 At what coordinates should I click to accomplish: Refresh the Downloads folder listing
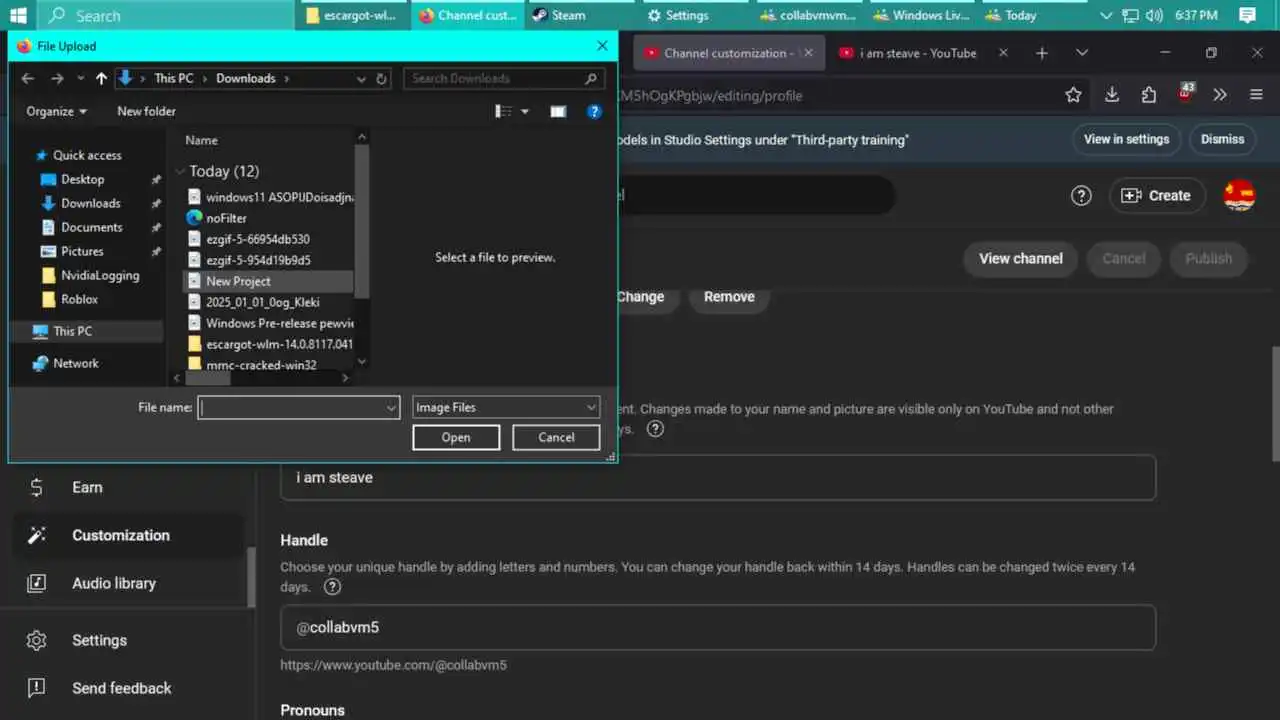pyautogui.click(x=382, y=78)
